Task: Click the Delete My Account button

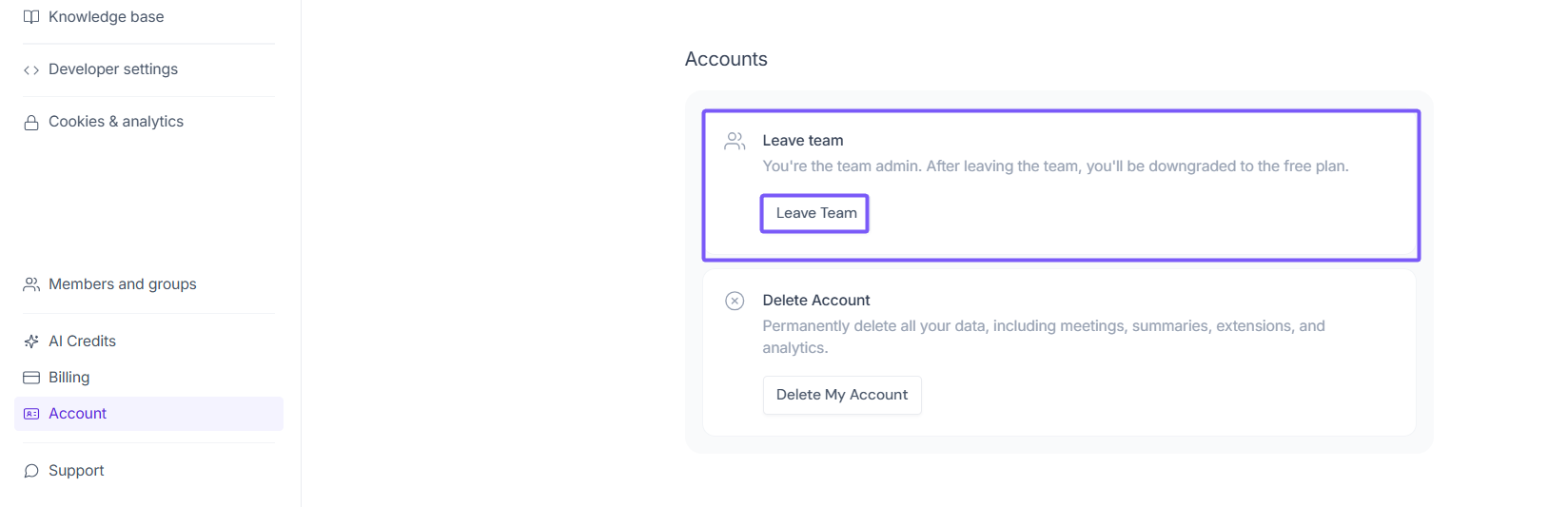Action: (841, 395)
